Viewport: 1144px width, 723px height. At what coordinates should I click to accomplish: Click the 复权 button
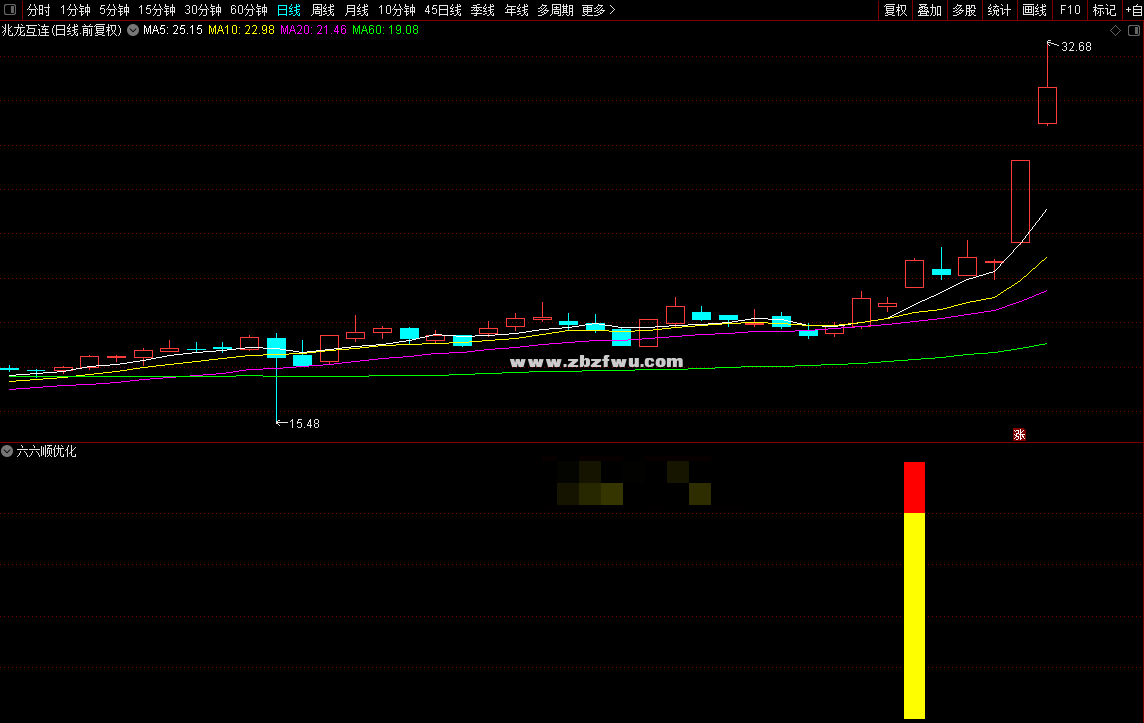895,10
